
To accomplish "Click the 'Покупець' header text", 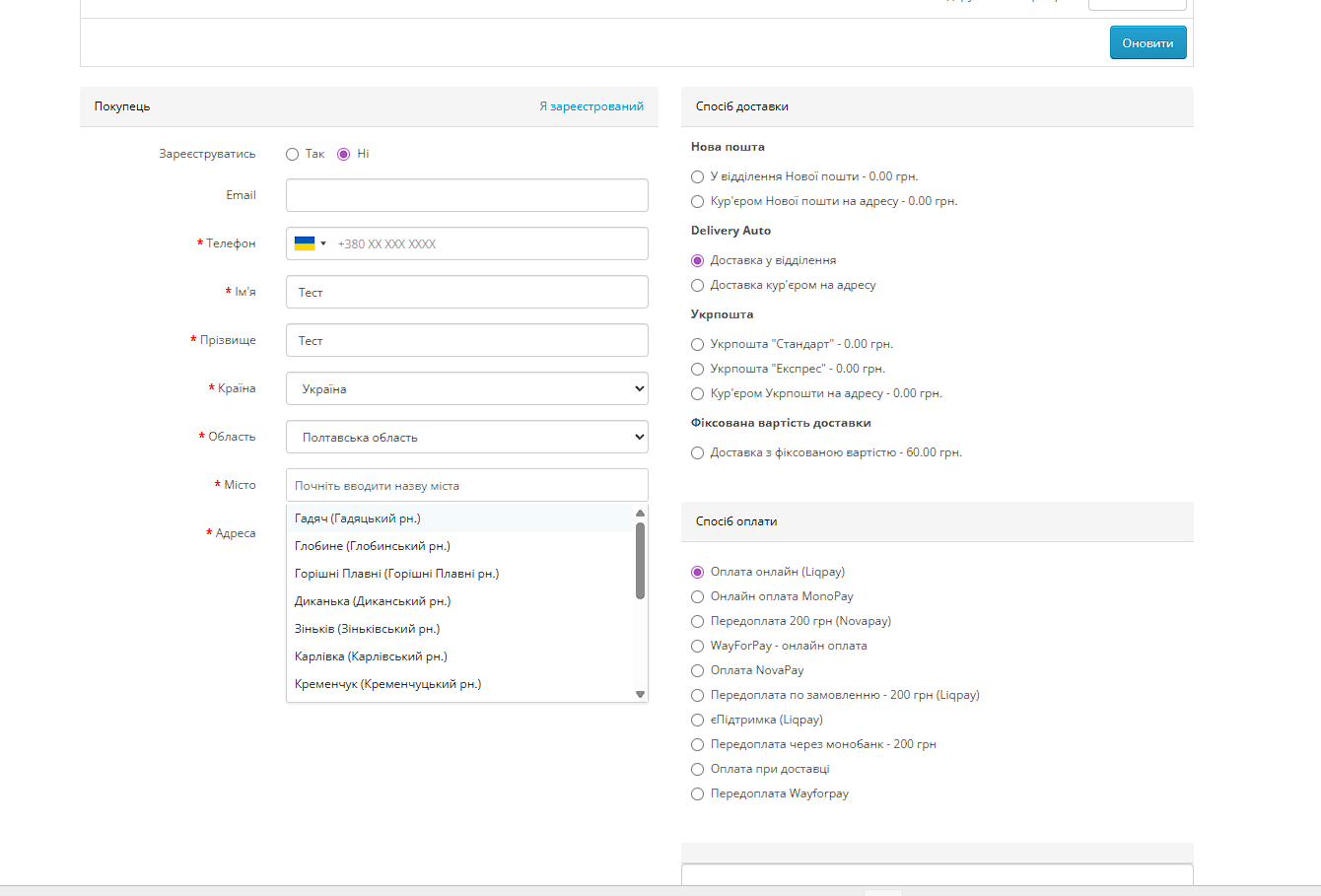I will tap(122, 106).
